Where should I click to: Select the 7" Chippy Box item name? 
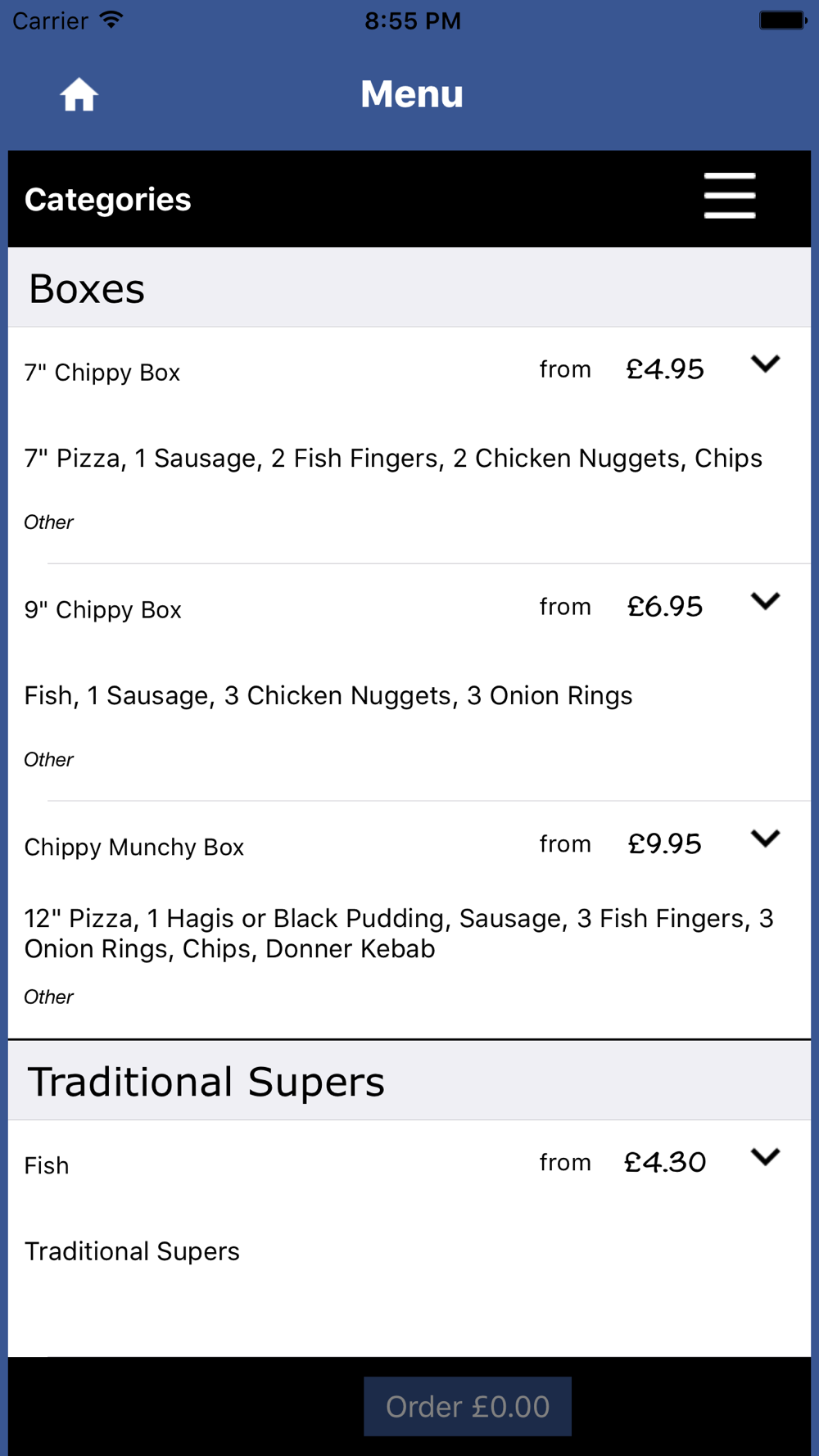[102, 373]
